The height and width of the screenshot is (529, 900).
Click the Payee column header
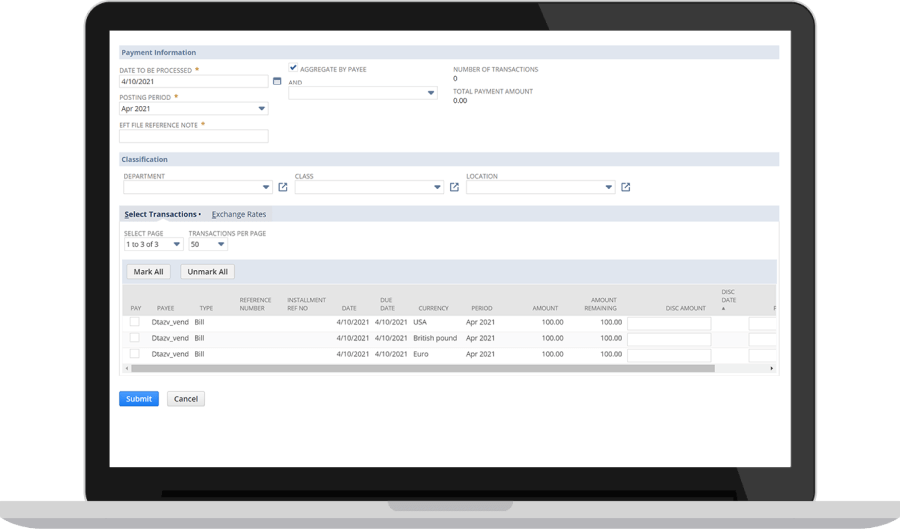(165, 308)
